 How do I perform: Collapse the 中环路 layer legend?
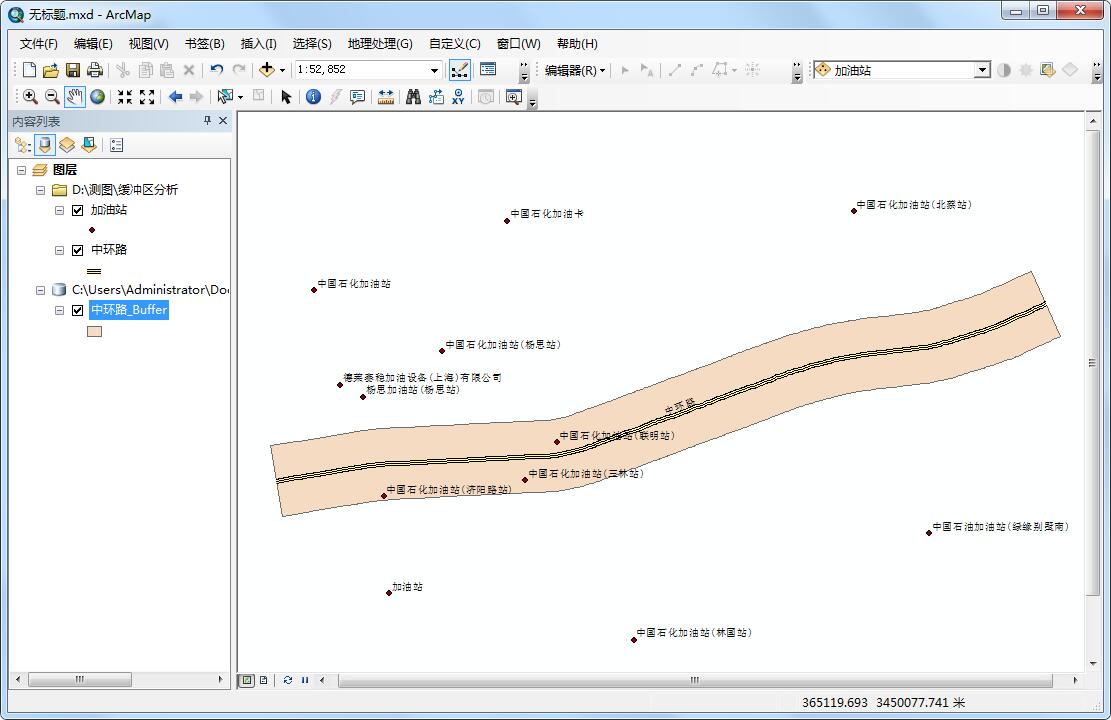[x=60, y=250]
